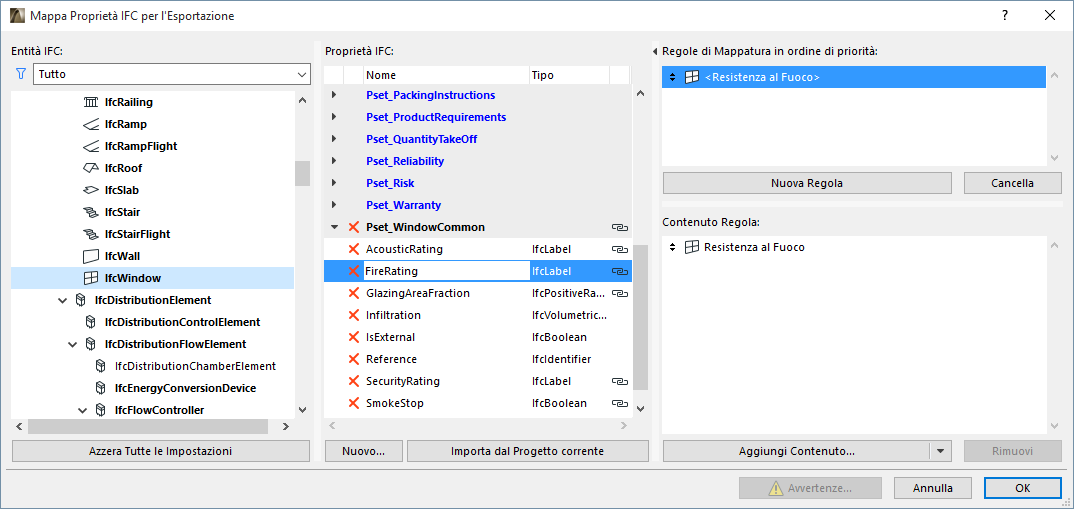The width and height of the screenshot is (1074, 509).
Task: Click the IfcRamp entity icon
Action: [90, 124]
